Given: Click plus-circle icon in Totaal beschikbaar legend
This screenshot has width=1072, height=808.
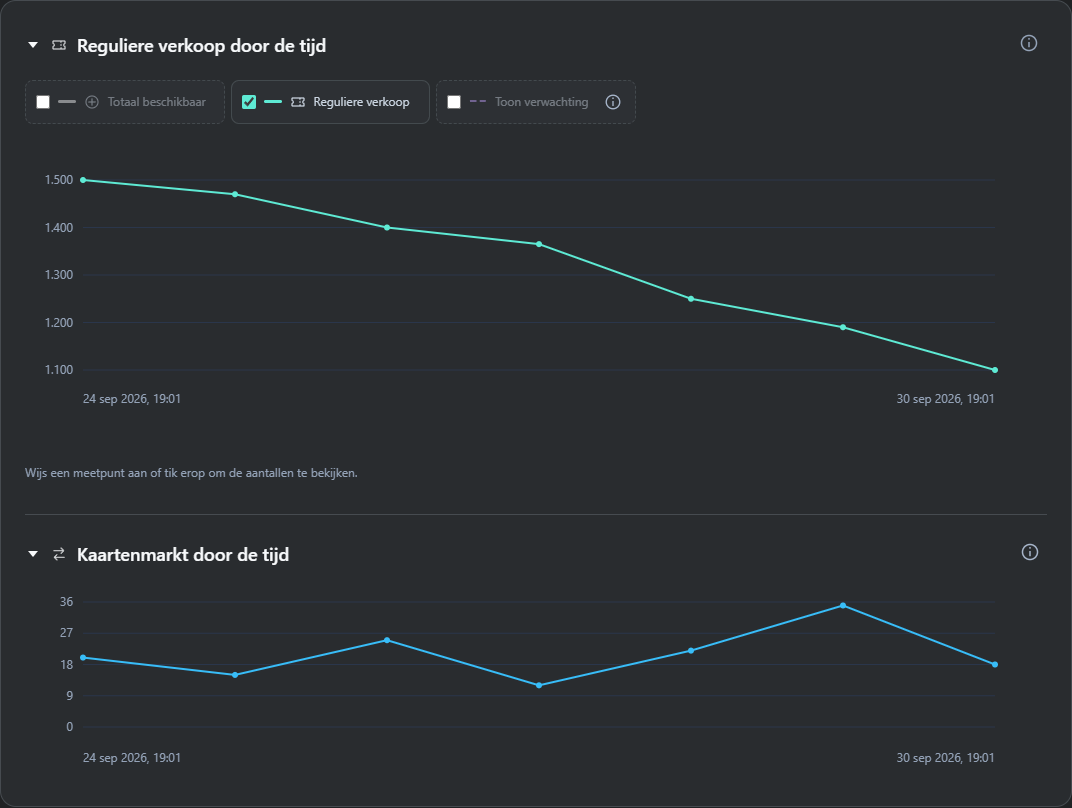Looking at the screenshot, I should 92,102.
